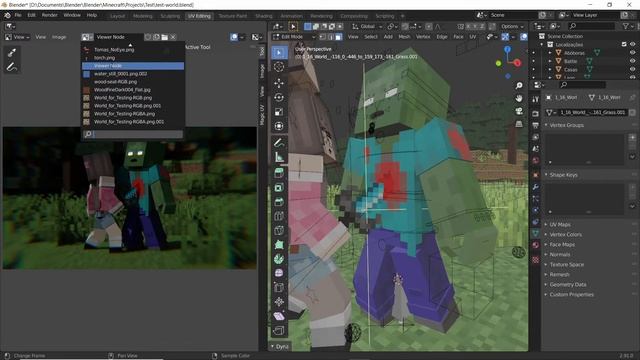Collapse the Shape Keys panel
Screen dimensions: 640x360
click(x=563, y=175)
